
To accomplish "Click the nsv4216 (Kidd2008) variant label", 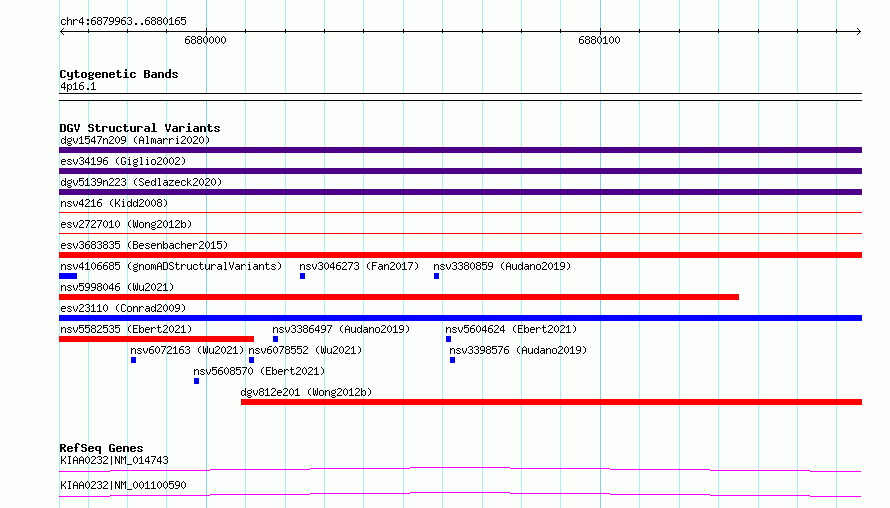I will 114,203.
